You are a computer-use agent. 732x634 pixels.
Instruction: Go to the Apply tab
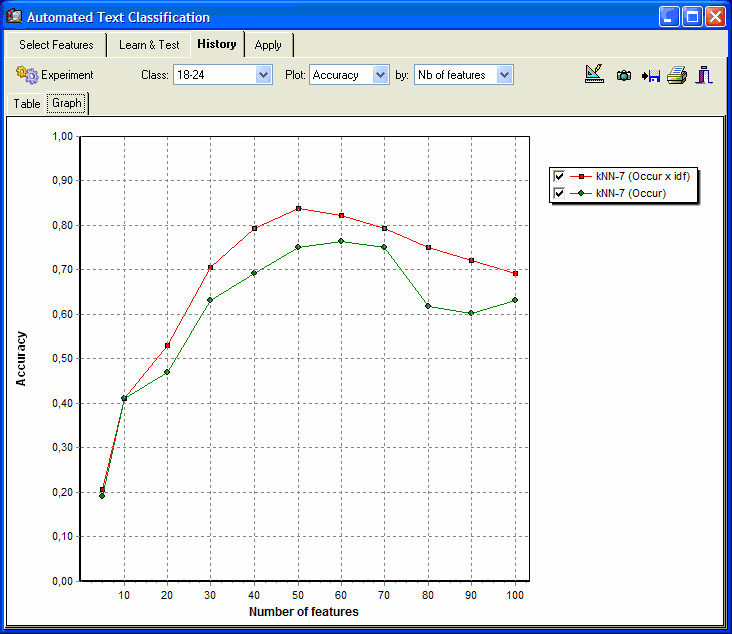click(268, 45)
